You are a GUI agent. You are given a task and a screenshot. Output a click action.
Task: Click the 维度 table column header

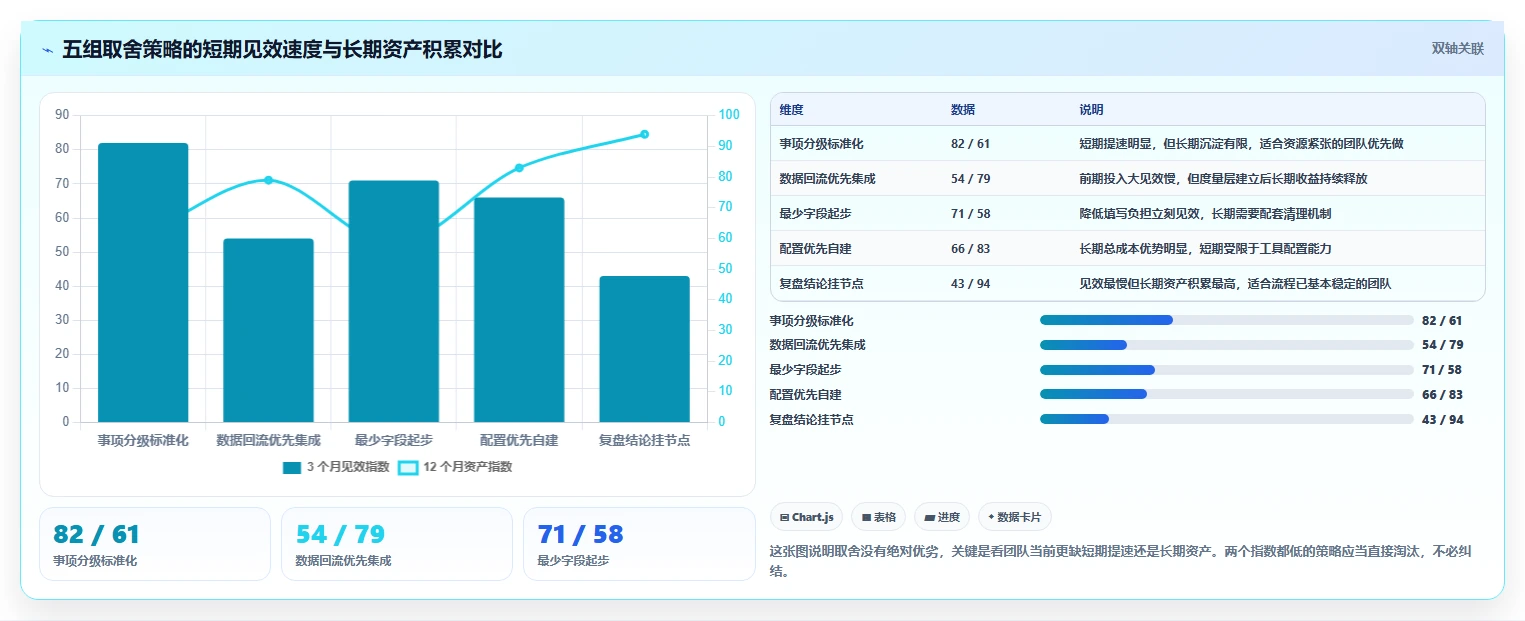[792, 110]
